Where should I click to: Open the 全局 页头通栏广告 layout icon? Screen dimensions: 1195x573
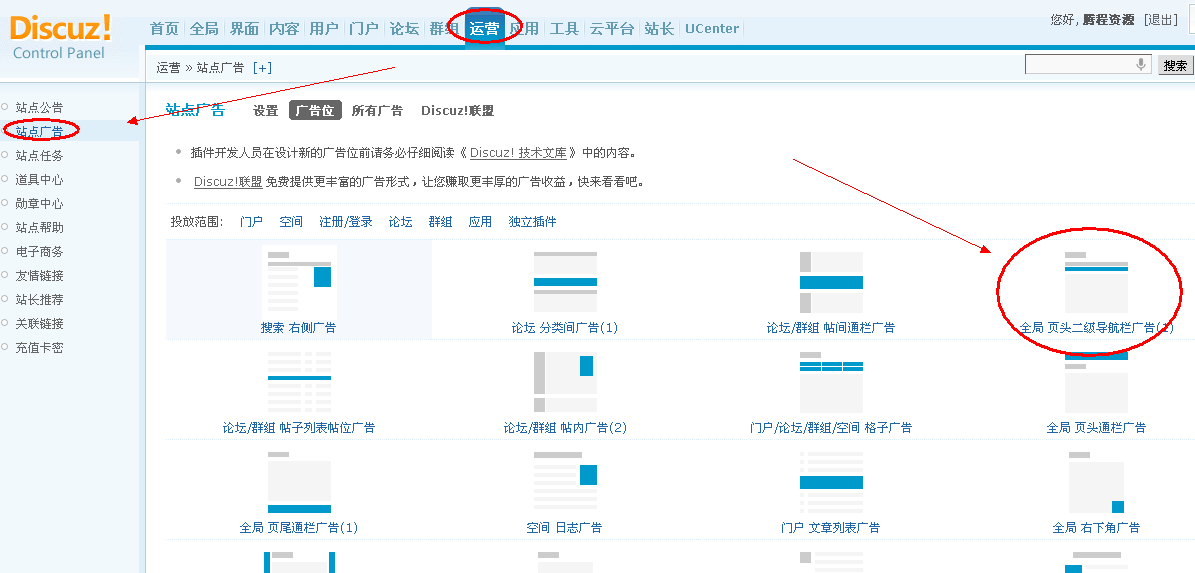tap(1096, 383)
